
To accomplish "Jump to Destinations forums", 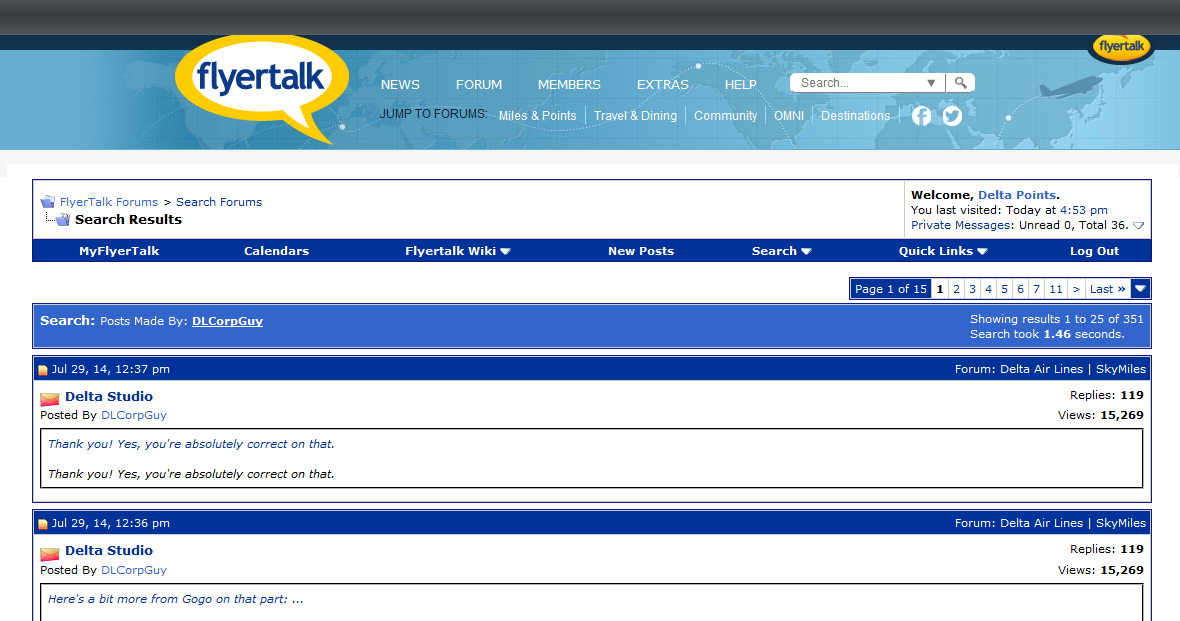I will (855, 116).
